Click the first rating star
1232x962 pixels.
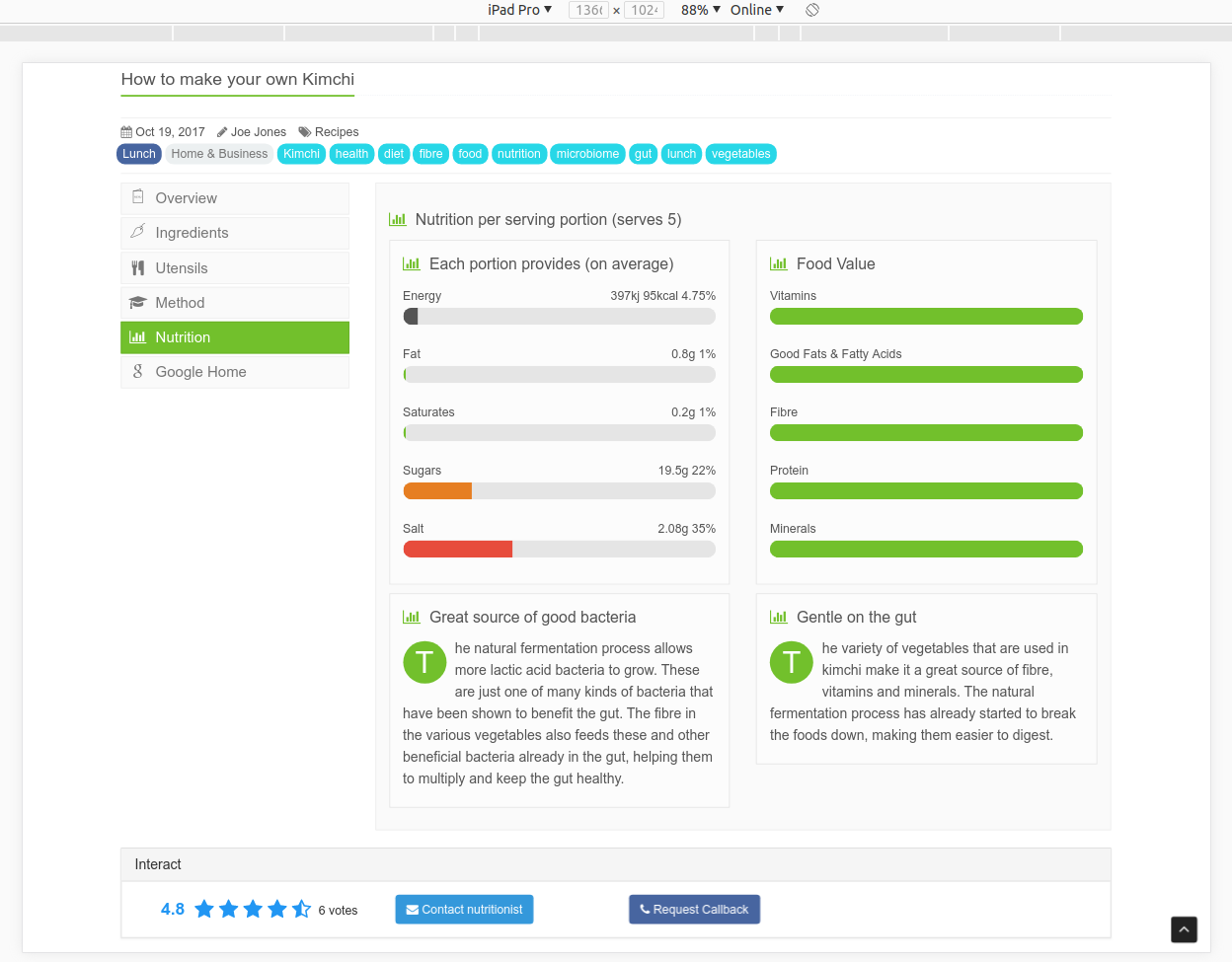(204, 909)
